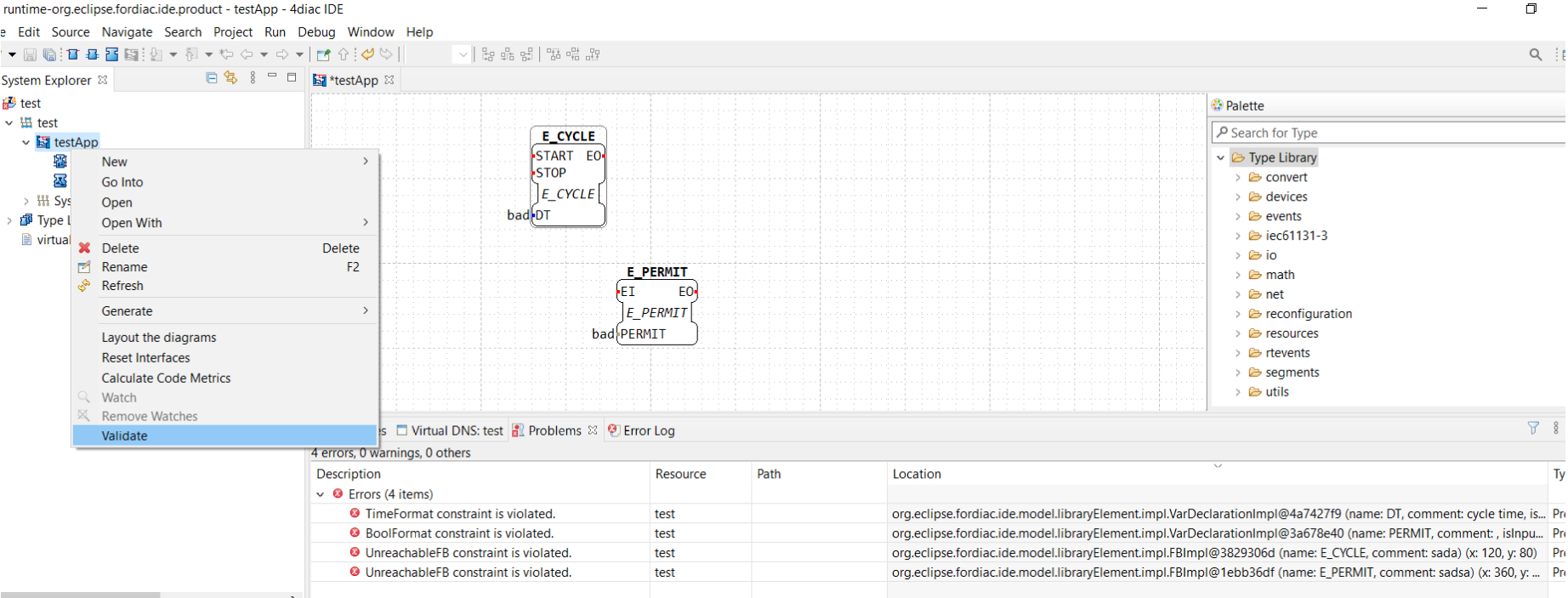
Task: Collapse the Errors (4 items) group
Action: (321, 494)
